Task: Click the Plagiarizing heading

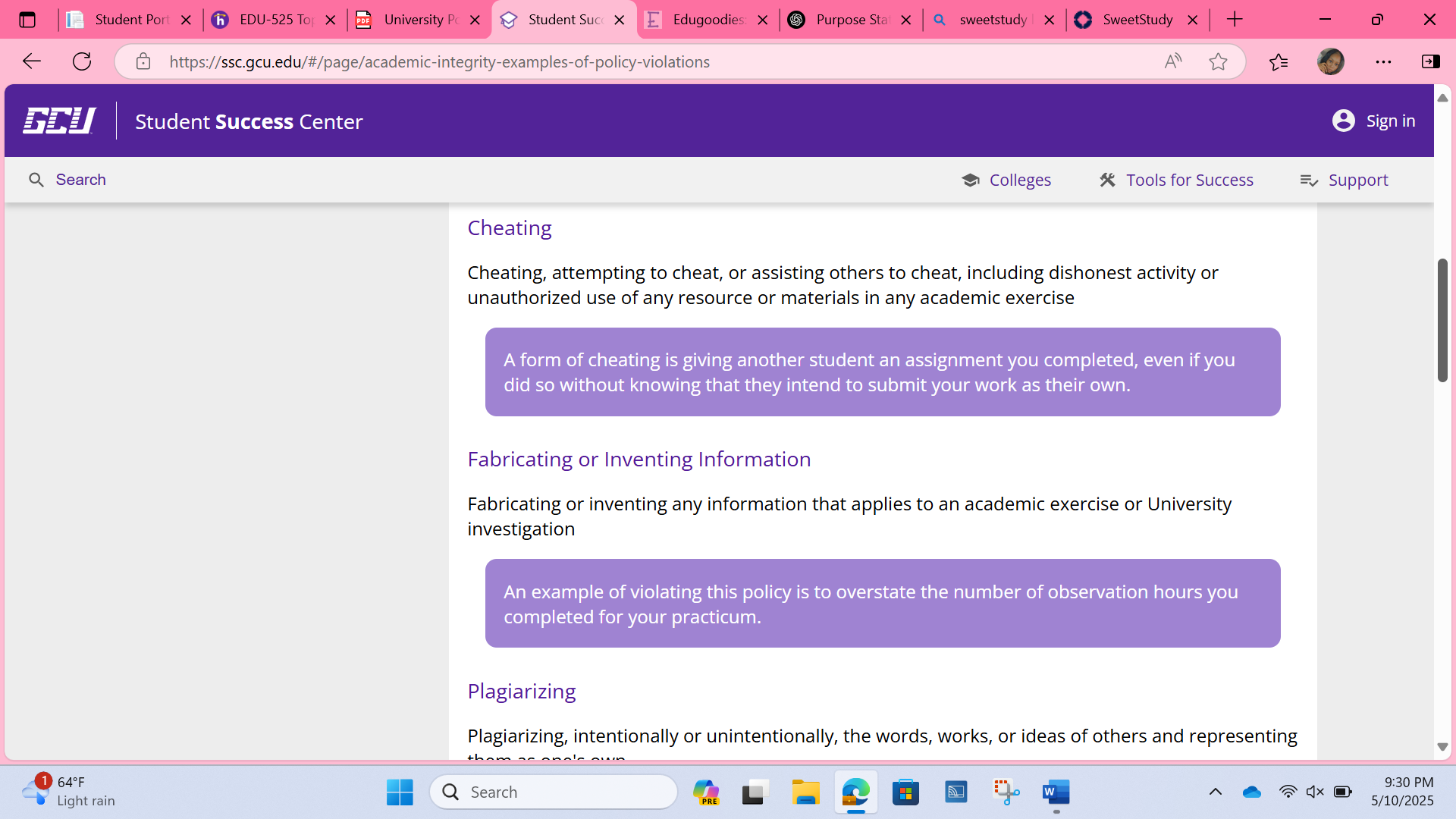Action: click(x=521, y=692)
